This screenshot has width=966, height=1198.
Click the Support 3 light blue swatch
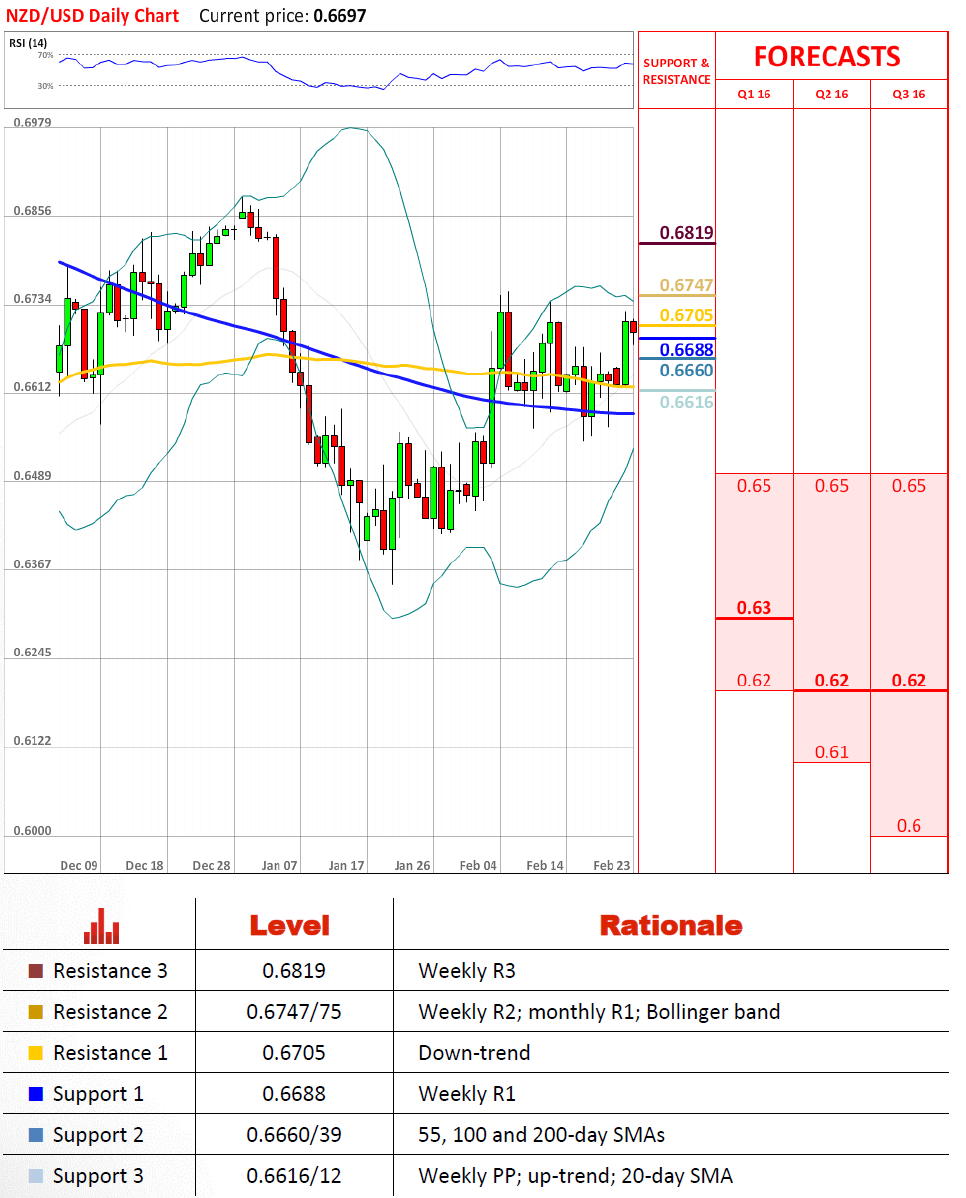pyautogui.click(x=35, y=1176)
